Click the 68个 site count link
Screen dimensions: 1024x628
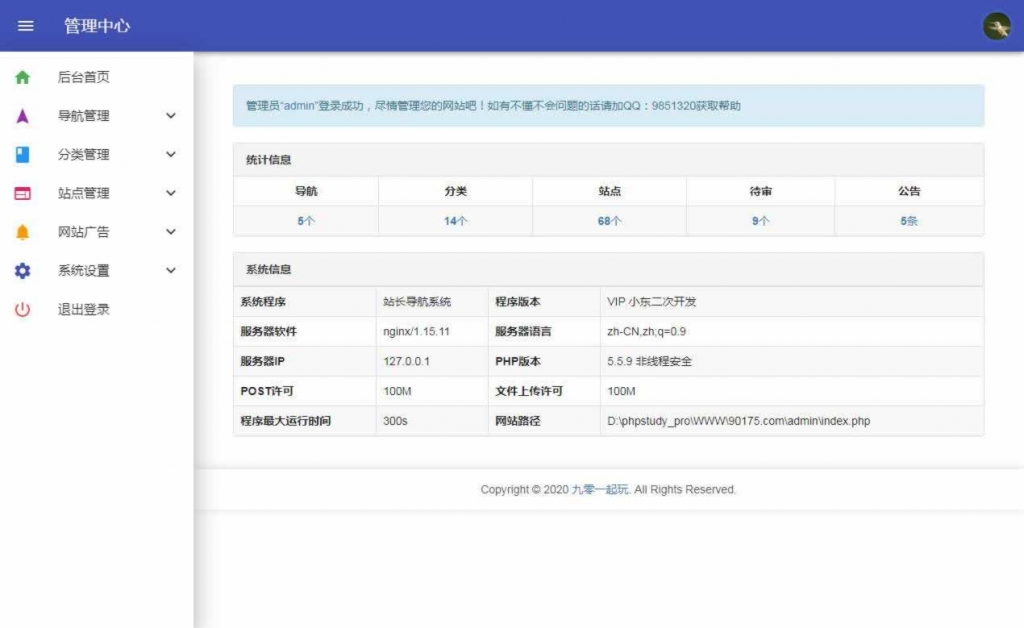pyautogui.click(x=609, y=221)
